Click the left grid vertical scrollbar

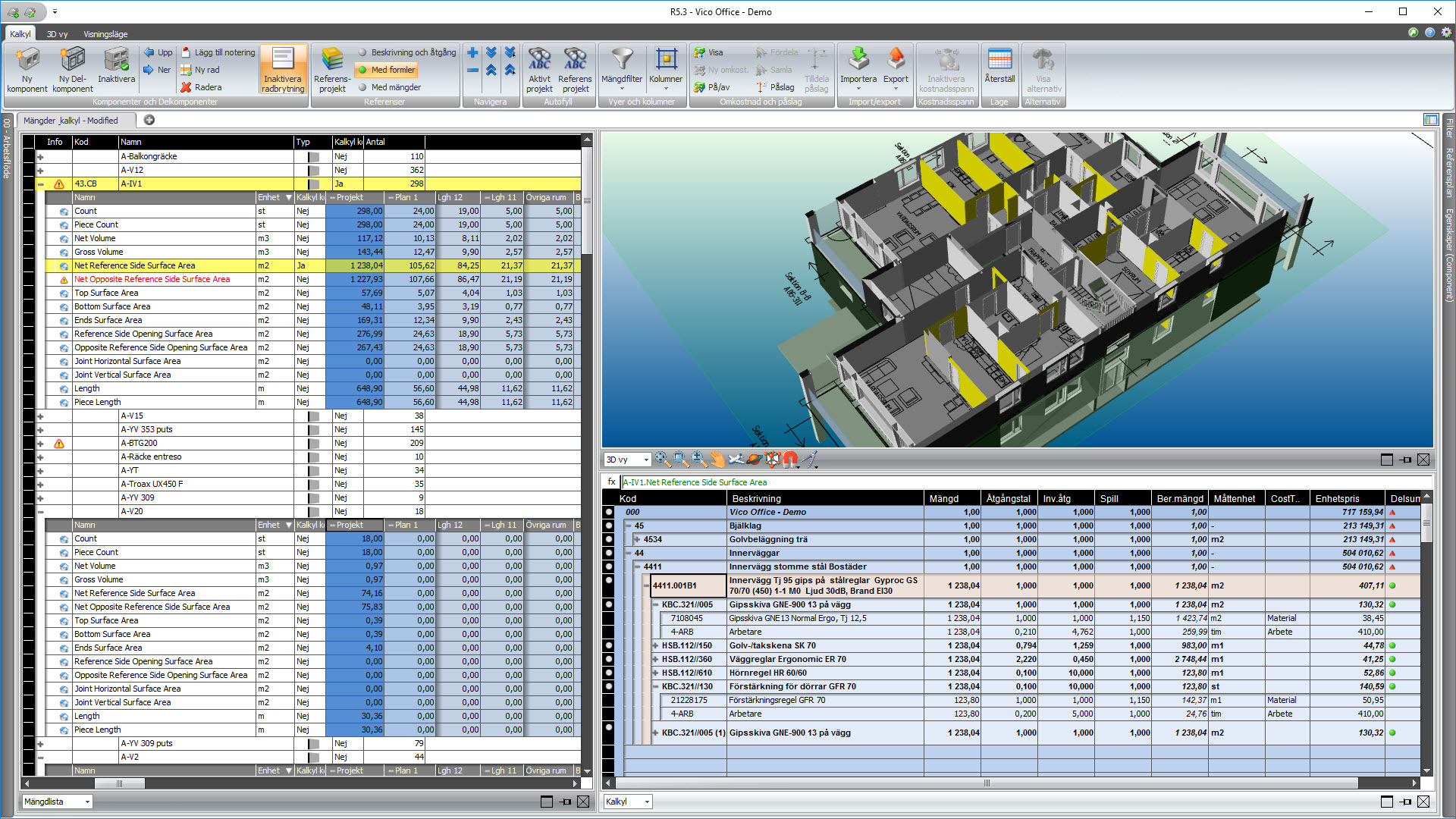[587, 455]
